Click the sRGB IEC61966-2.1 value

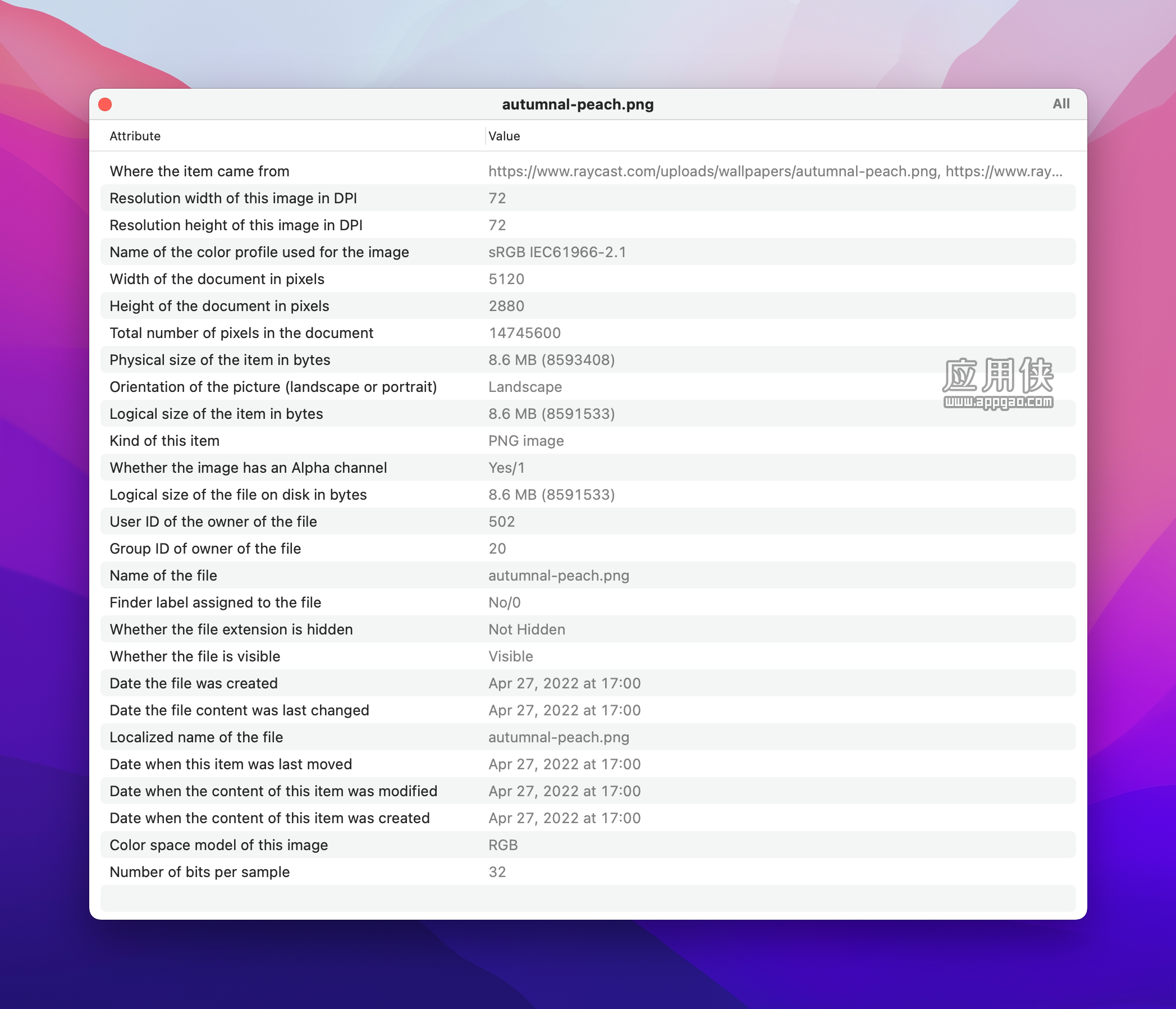coord(557,252)
